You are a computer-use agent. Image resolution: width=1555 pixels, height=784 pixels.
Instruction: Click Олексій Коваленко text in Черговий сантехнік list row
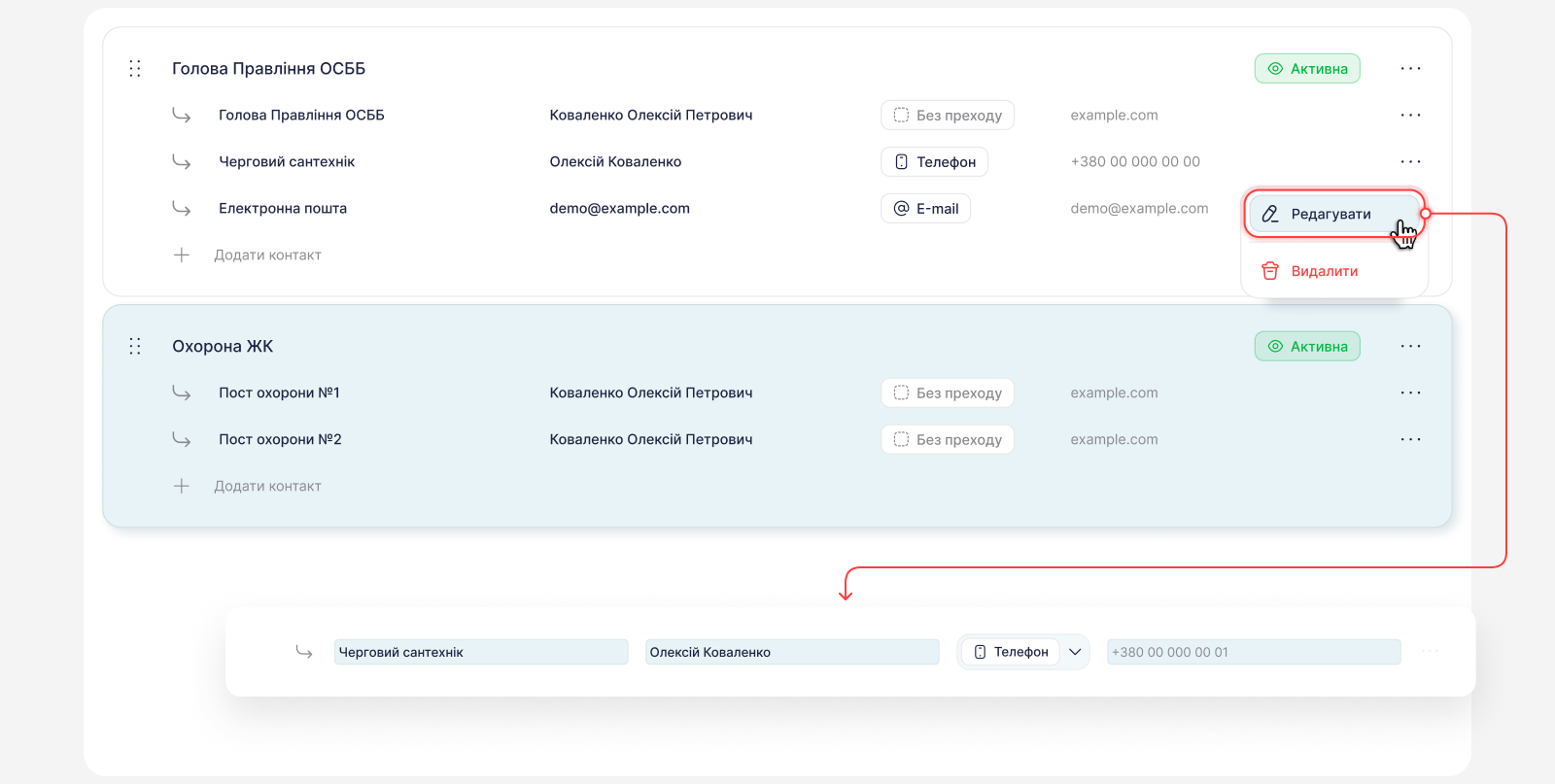[615, 161]
